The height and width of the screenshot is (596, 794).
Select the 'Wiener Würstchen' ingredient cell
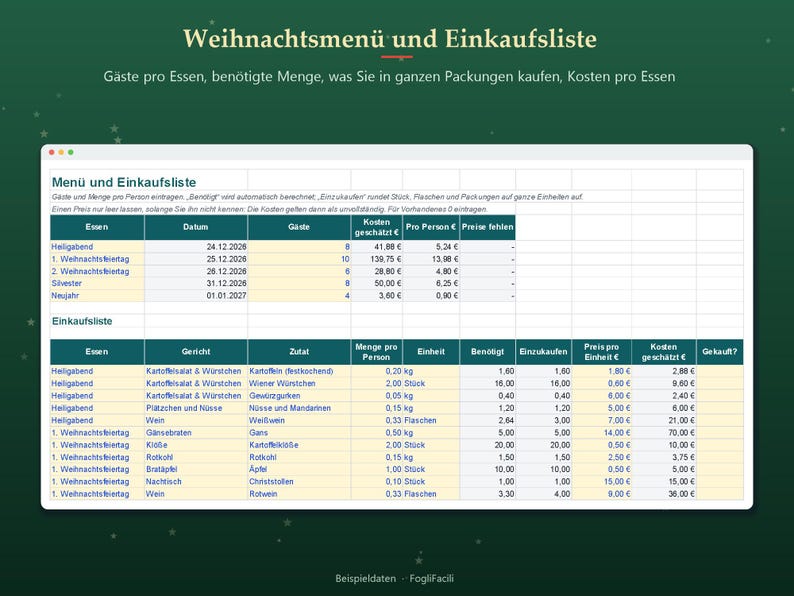pos(299,383)
